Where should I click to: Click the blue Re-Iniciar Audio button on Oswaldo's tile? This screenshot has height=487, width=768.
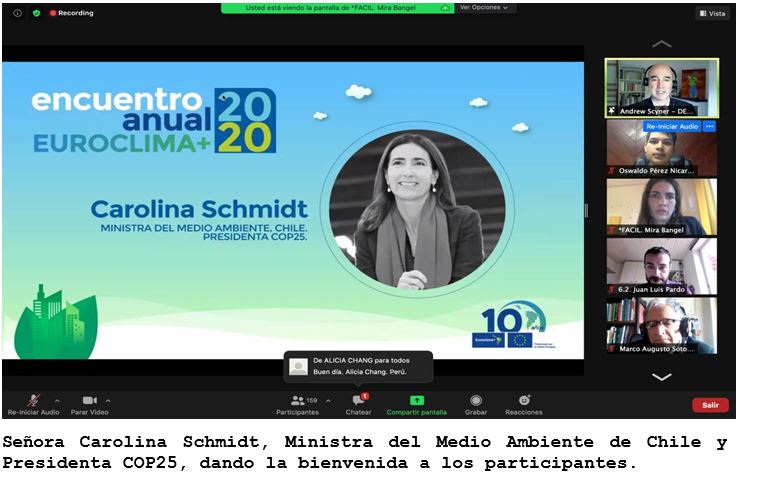(x=672, y=126)
